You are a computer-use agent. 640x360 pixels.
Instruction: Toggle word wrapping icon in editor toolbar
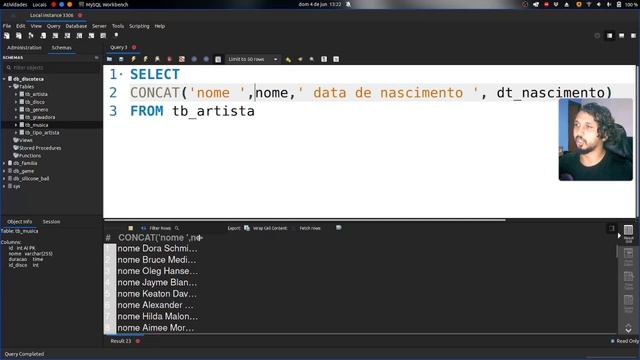click(336, 59)
